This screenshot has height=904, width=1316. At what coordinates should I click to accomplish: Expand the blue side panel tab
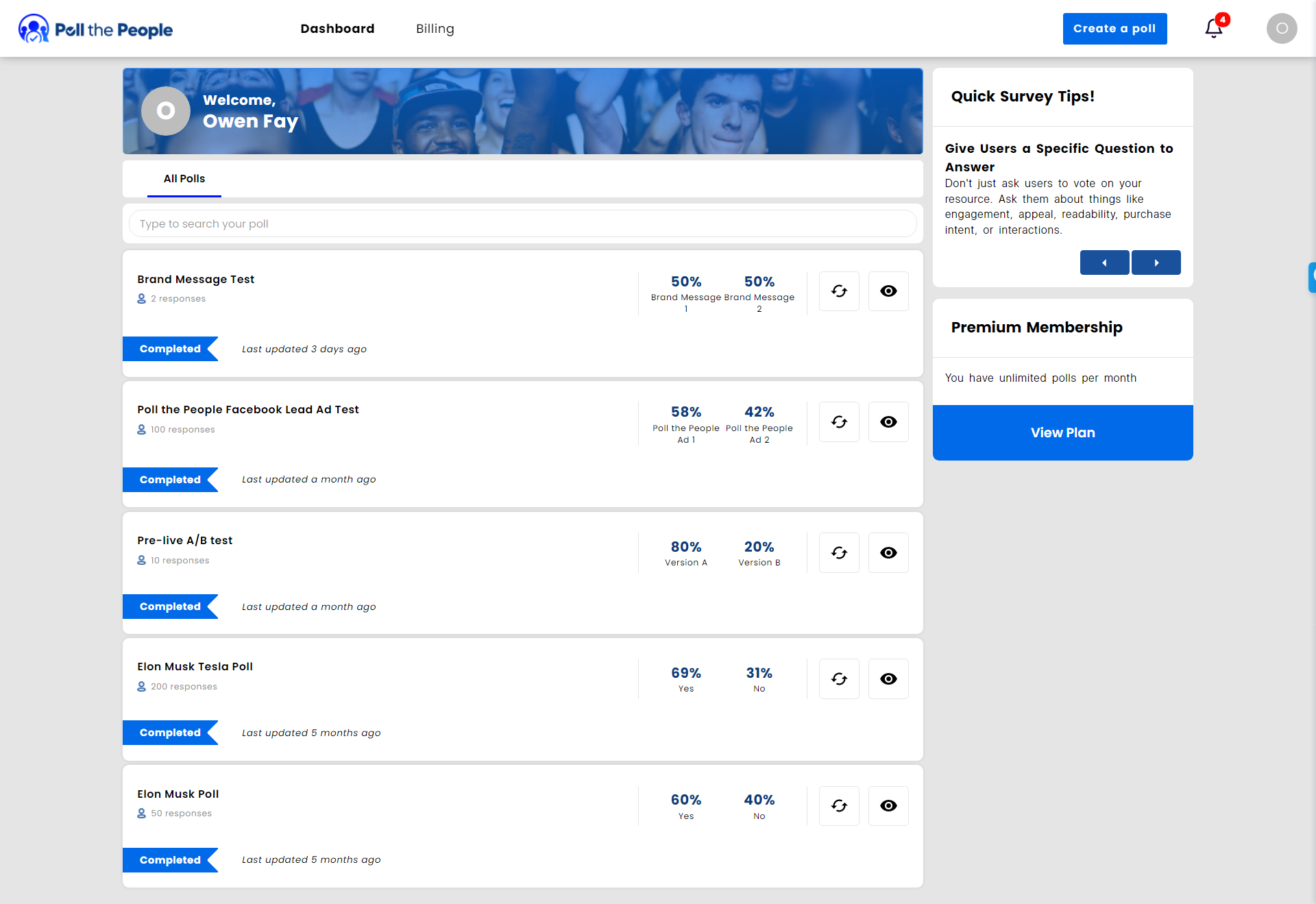(1311, 277)
